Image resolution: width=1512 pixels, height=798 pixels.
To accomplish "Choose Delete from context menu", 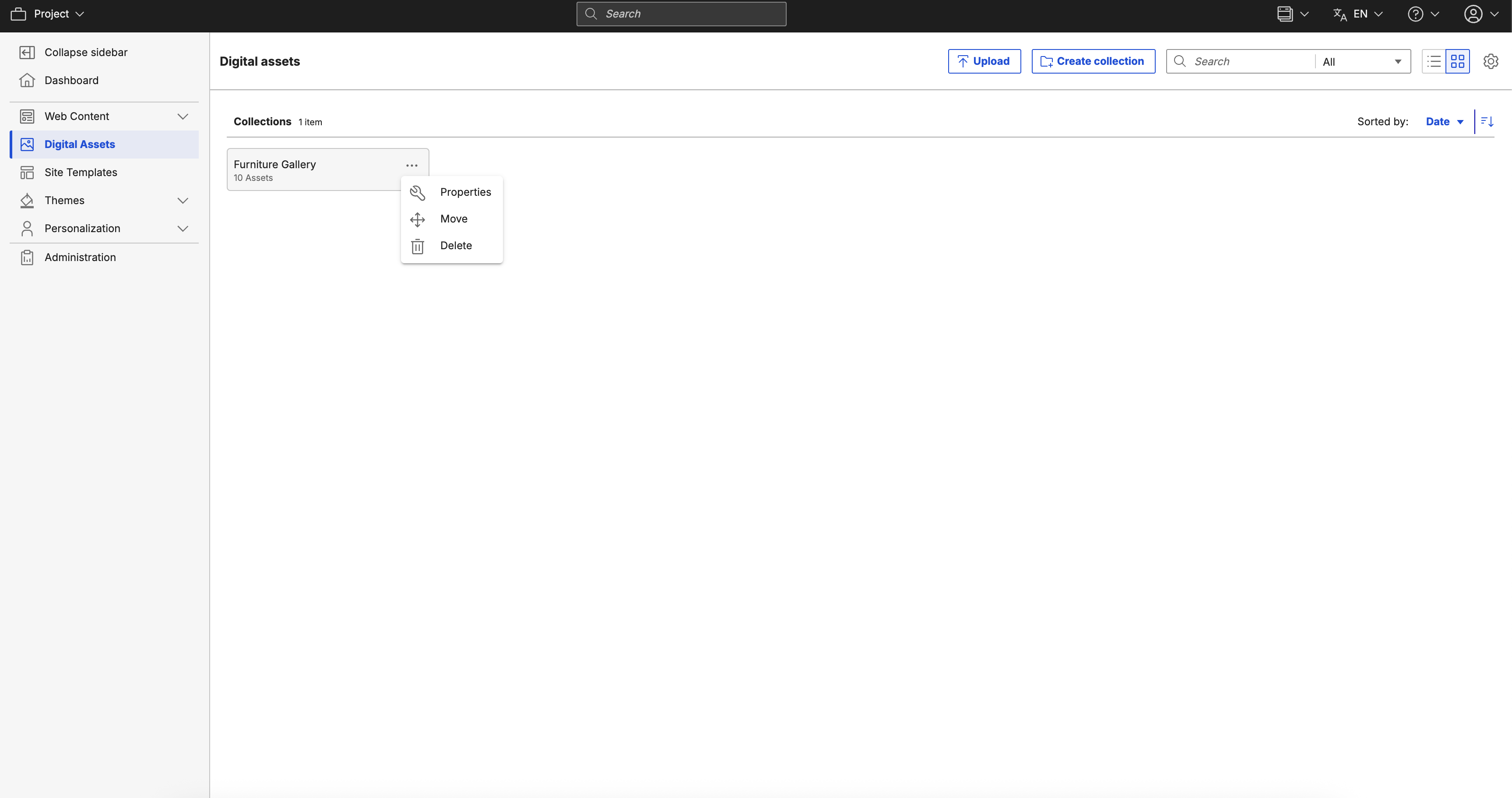I will point(455,245).
